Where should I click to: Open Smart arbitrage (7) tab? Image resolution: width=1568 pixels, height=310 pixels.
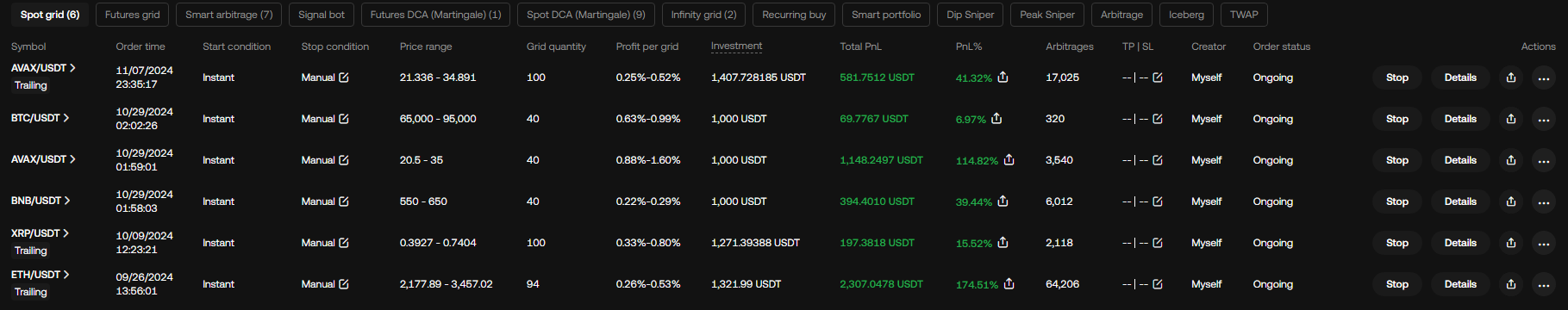click(229, 15)
